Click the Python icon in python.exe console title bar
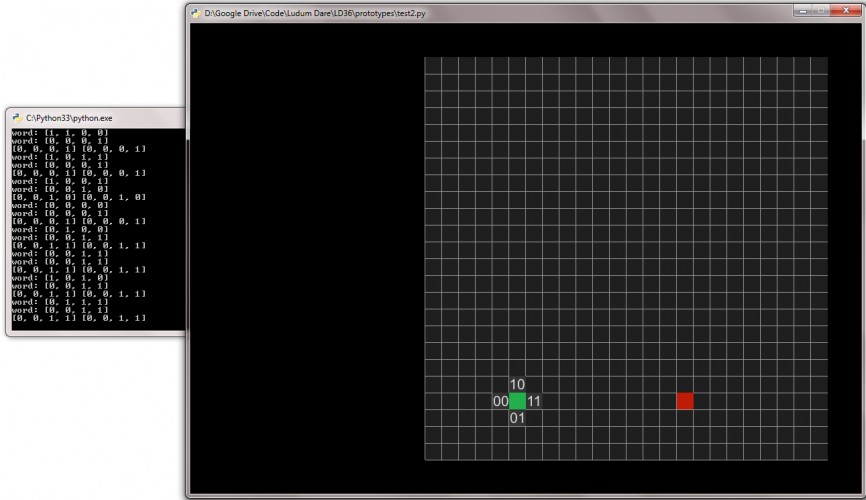866x500 pixels. (18, 118)
